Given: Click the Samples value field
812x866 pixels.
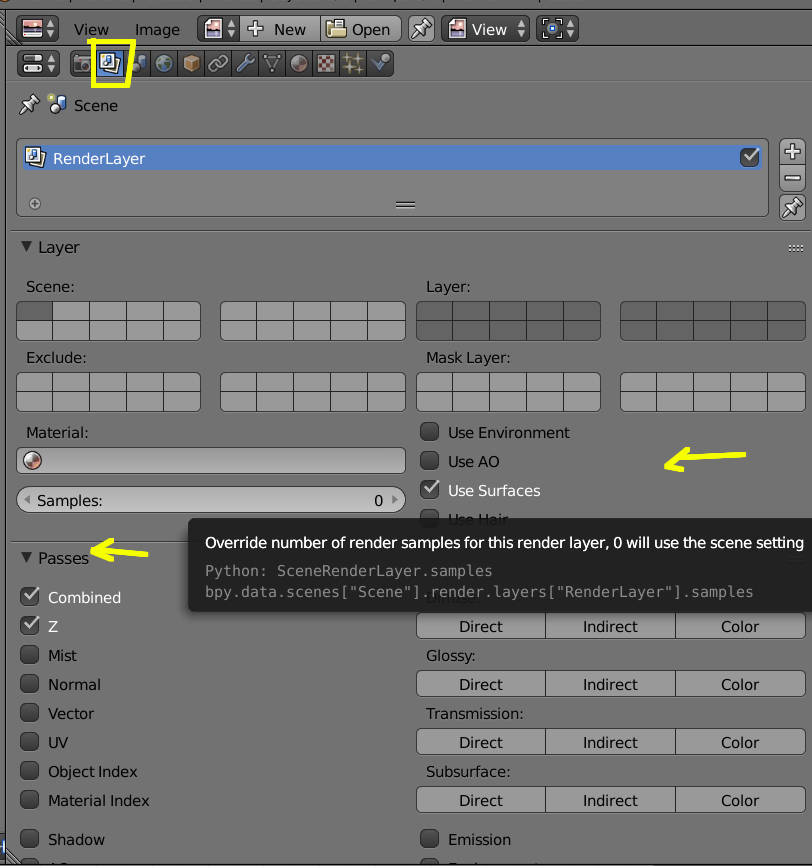Looking at the screenshot, I should (211, 500).
